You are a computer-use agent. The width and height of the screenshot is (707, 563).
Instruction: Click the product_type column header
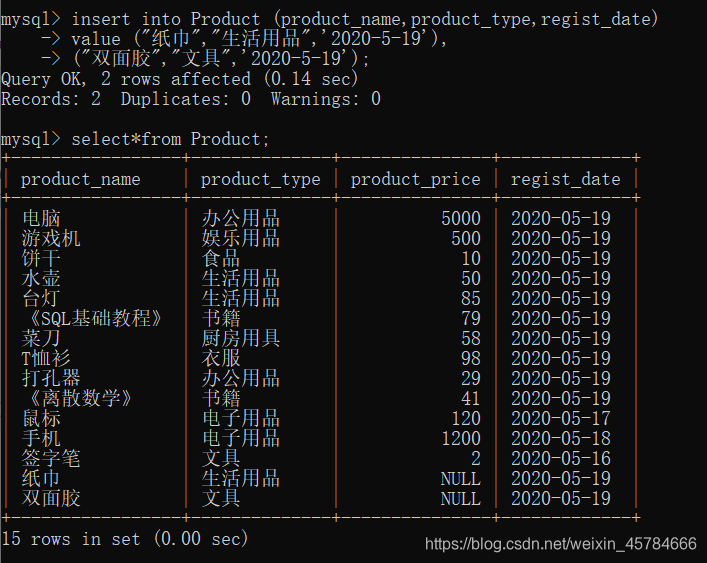point(261,179)
